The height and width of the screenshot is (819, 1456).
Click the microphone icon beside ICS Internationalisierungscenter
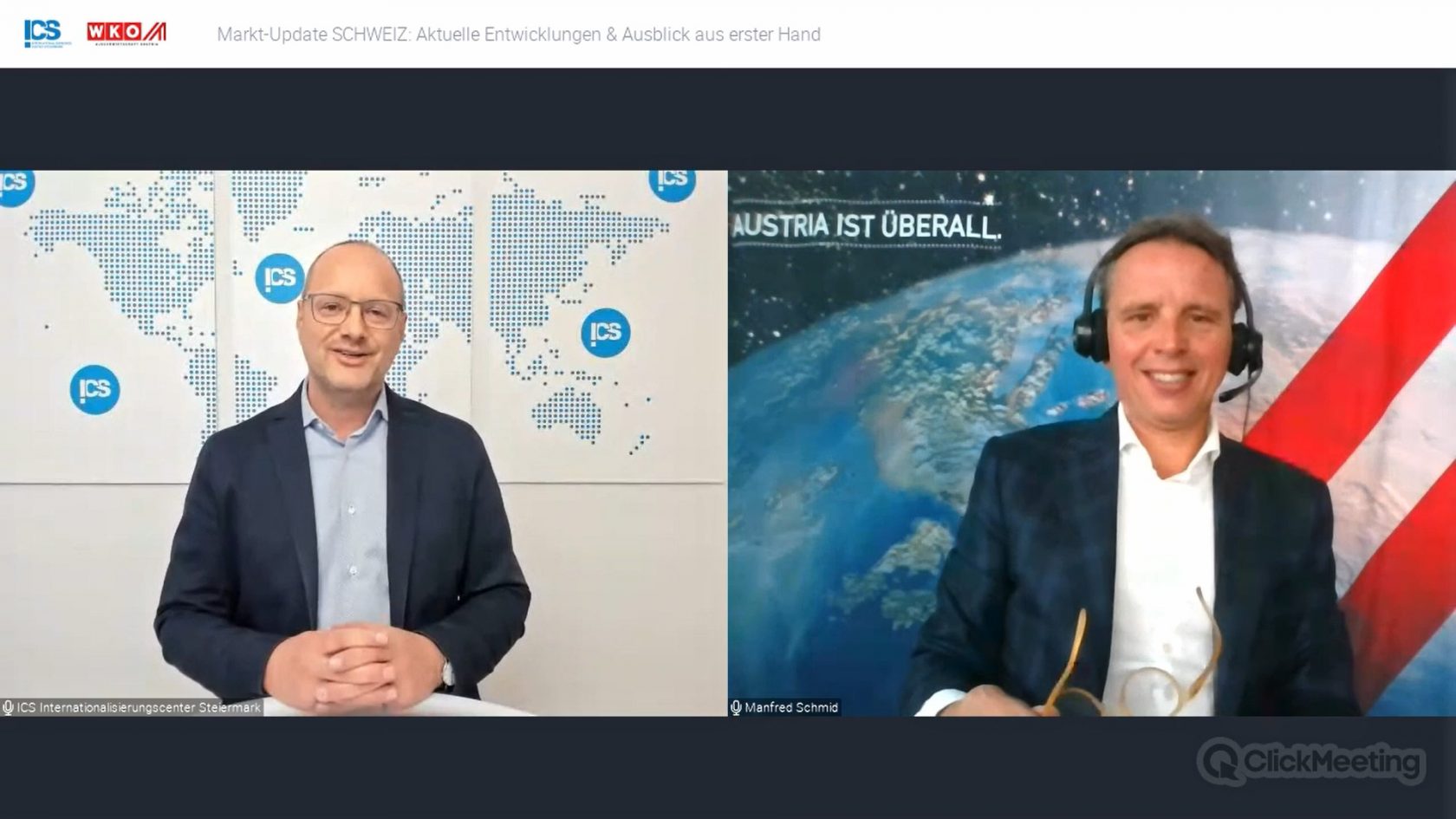(8, 707)
